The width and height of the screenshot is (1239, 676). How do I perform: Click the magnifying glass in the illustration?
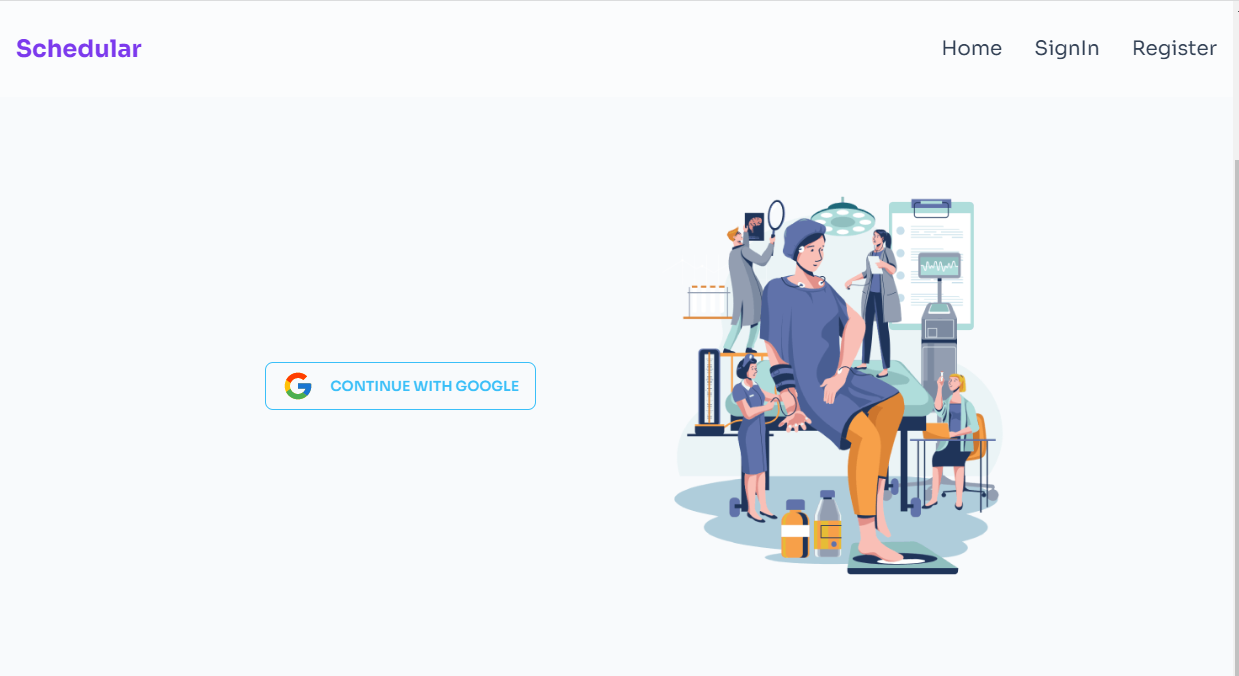click(x=776, y=219)
